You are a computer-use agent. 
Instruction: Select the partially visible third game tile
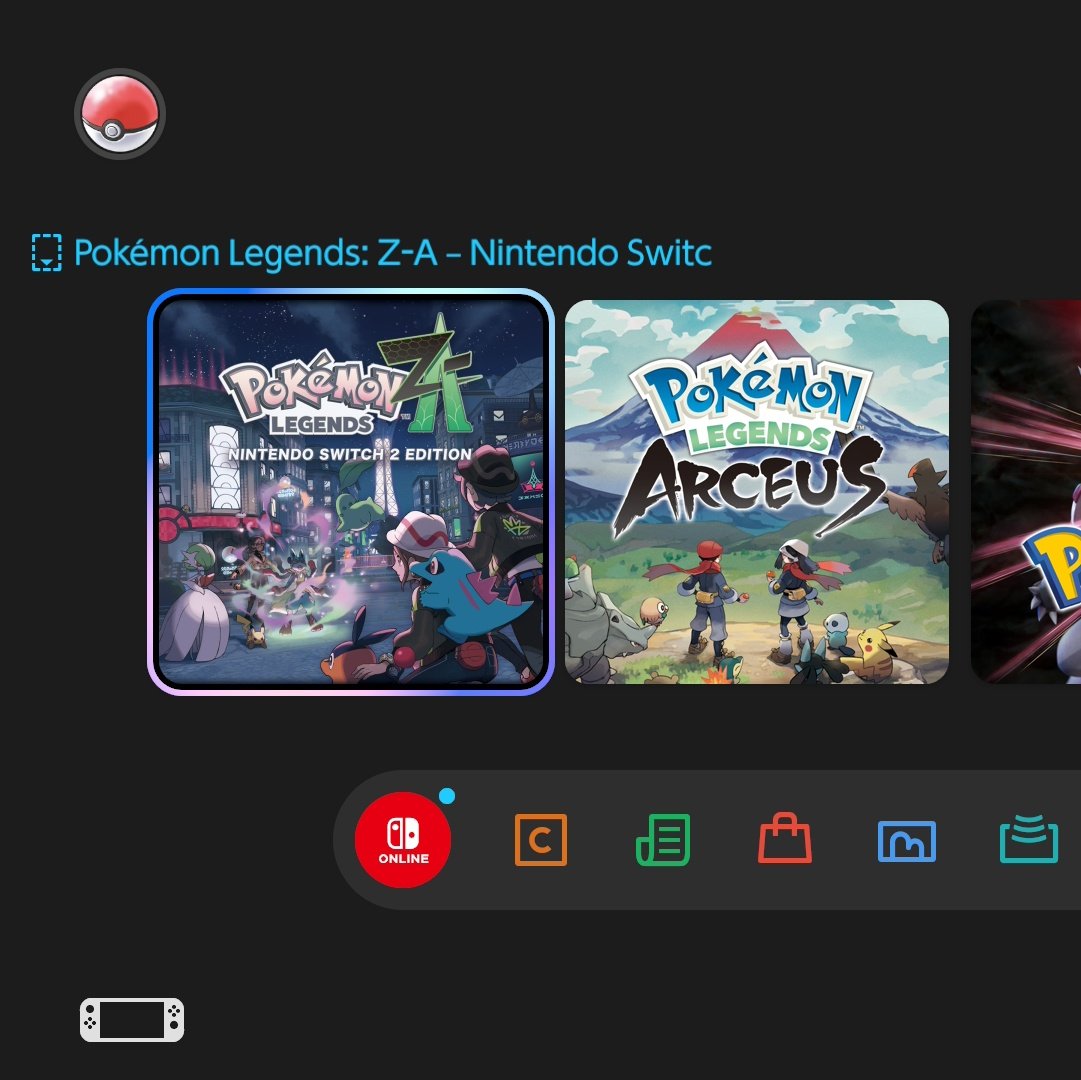(x=1026, y=492)
